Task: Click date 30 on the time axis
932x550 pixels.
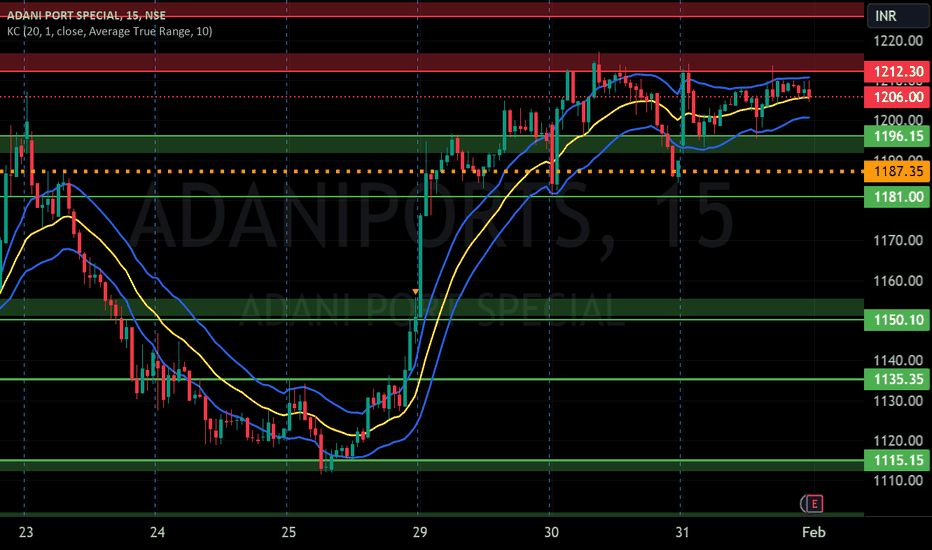Action: tap(551, 532)
